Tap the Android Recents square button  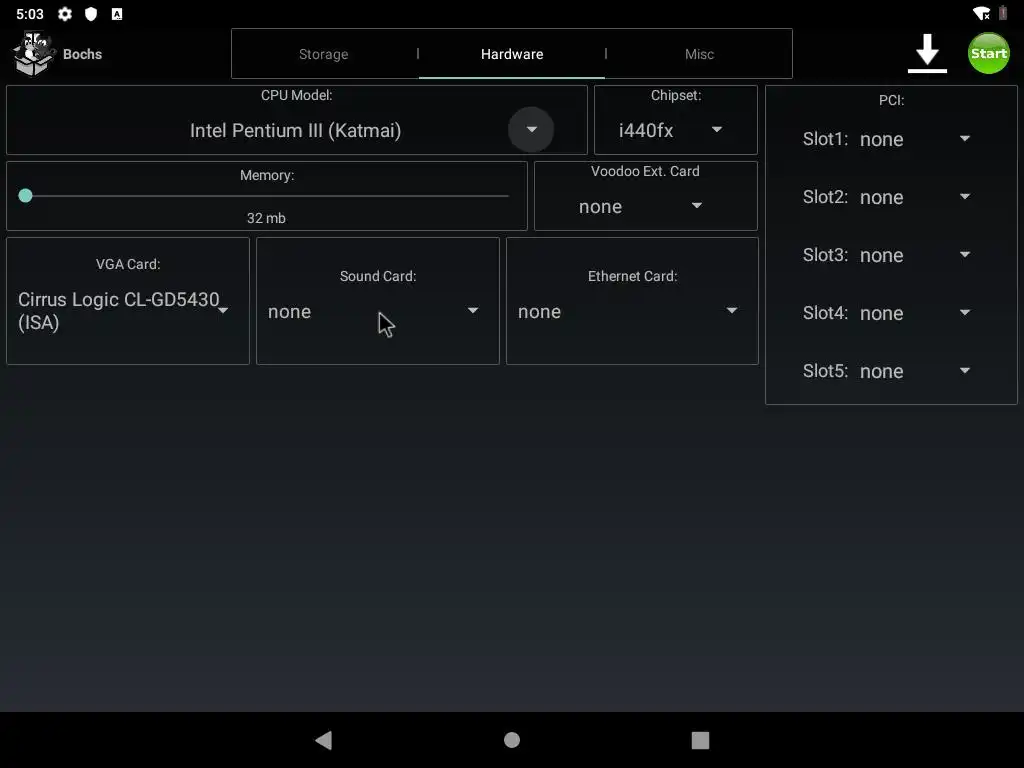tap(700, 740)
